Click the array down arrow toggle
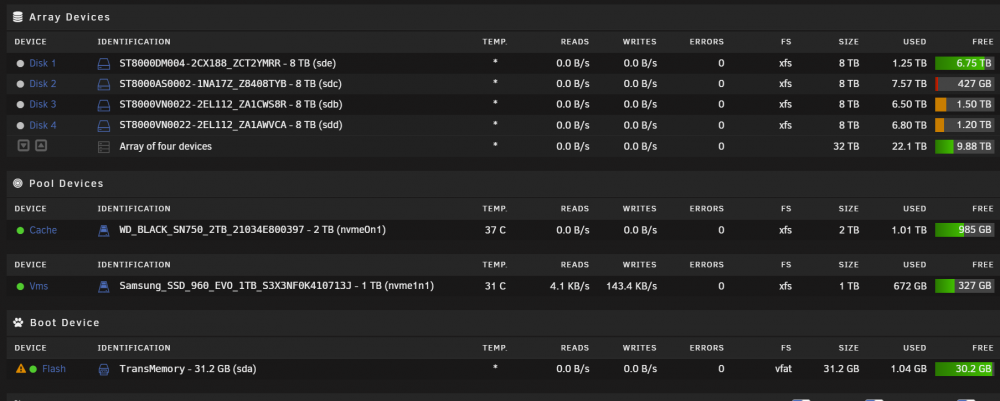This screenshot has width=1000, height=401. [x=24, y=146]
